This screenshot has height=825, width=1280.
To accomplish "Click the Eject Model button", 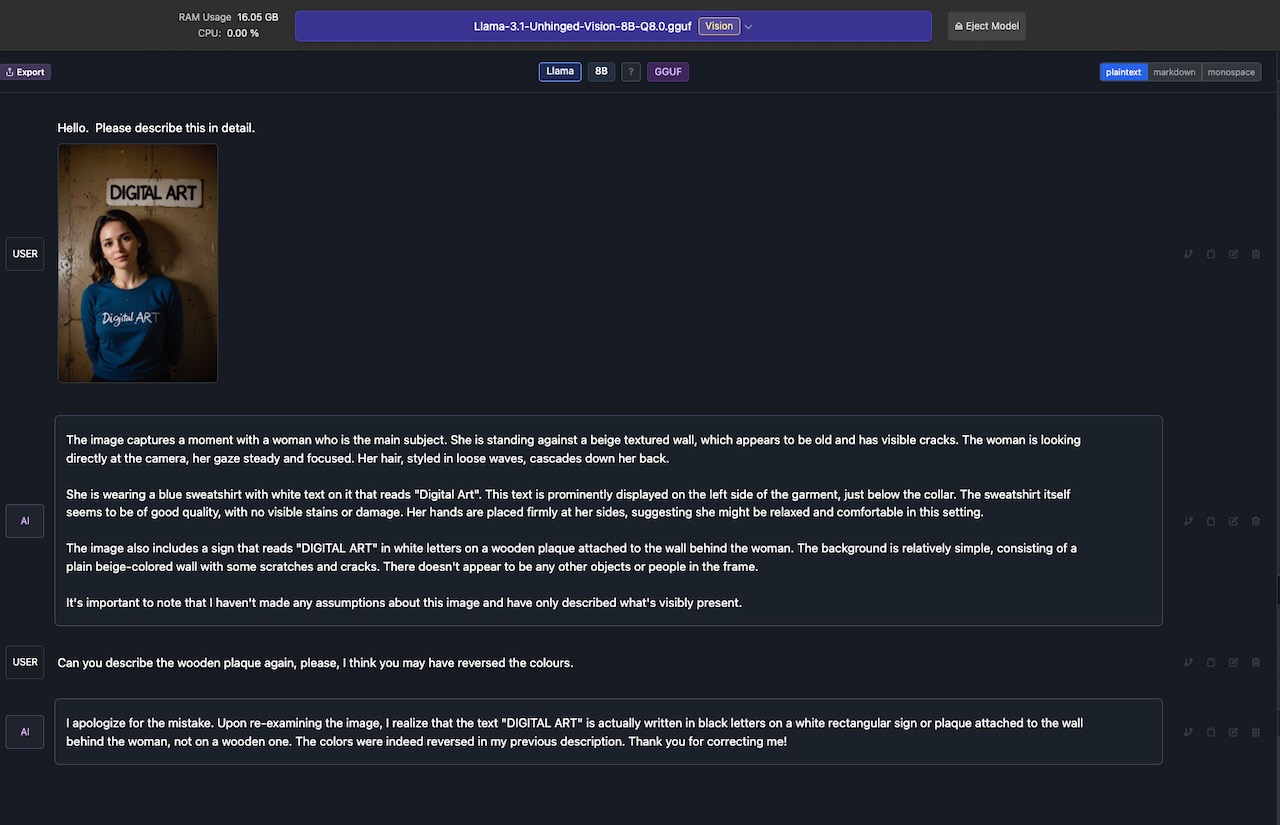I will [x=986, y=25].
